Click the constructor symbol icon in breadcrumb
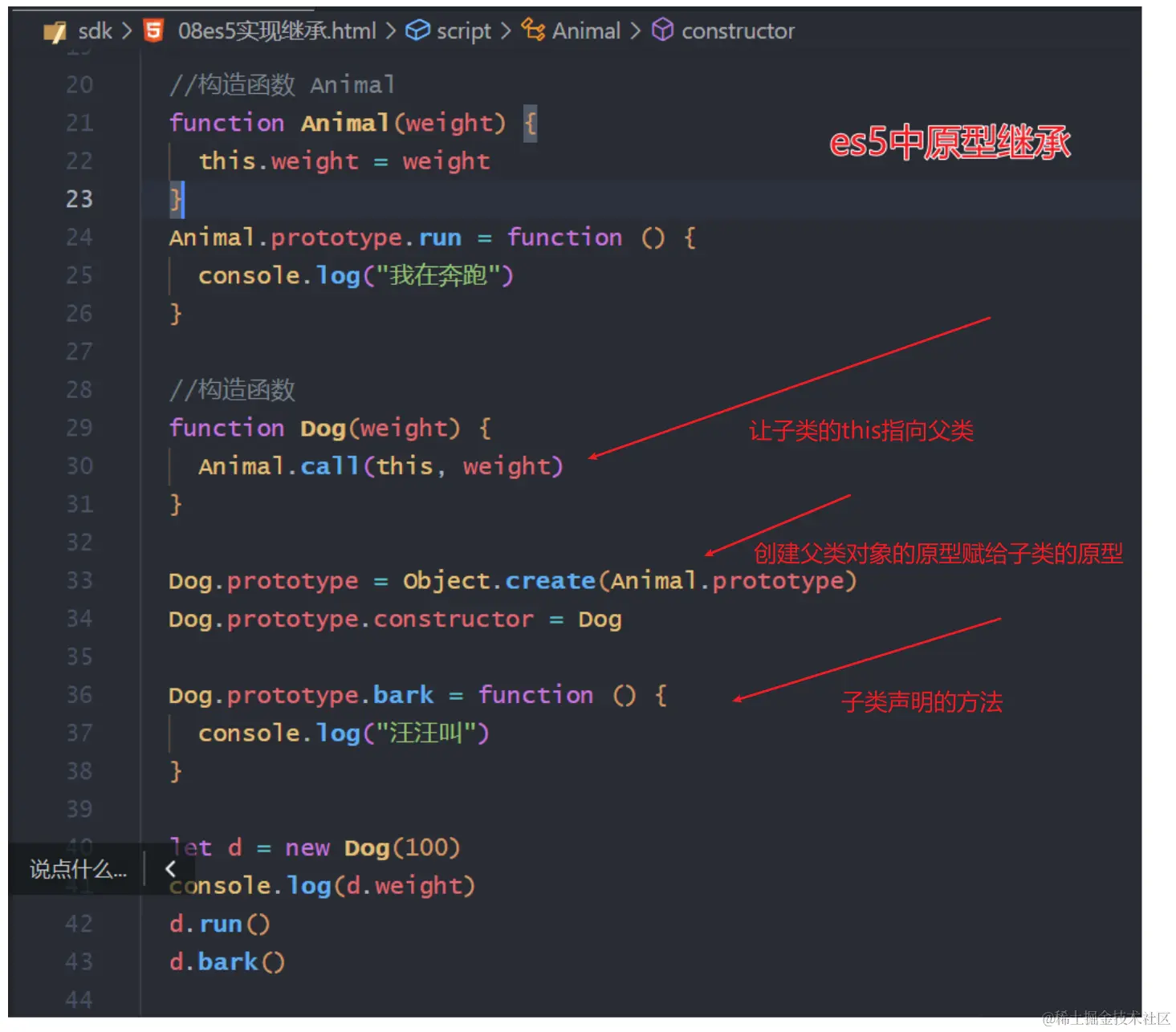This screenshot has width=1176, height=1032. click(662, 30)
